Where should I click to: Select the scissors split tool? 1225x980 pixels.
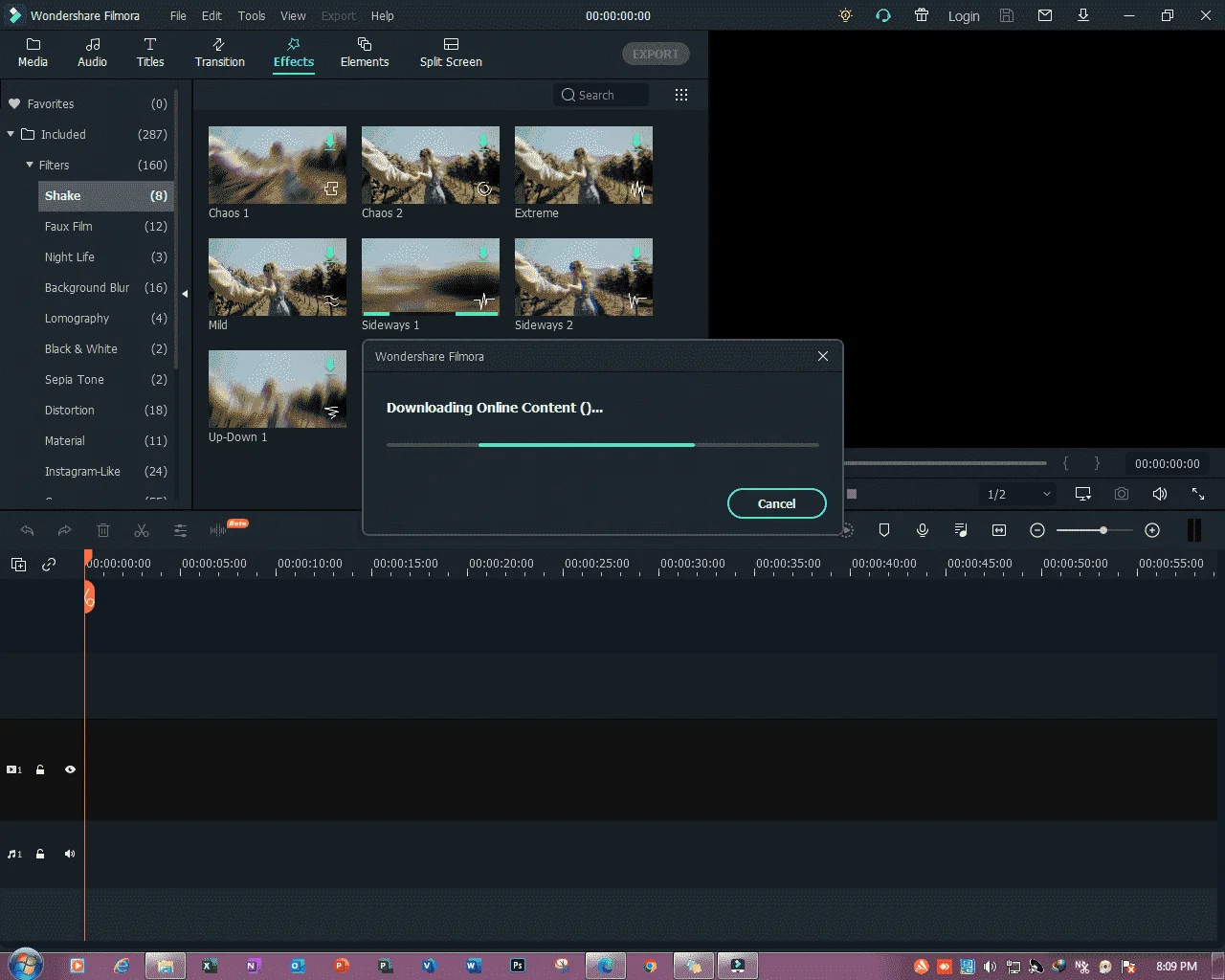[142, 530]
